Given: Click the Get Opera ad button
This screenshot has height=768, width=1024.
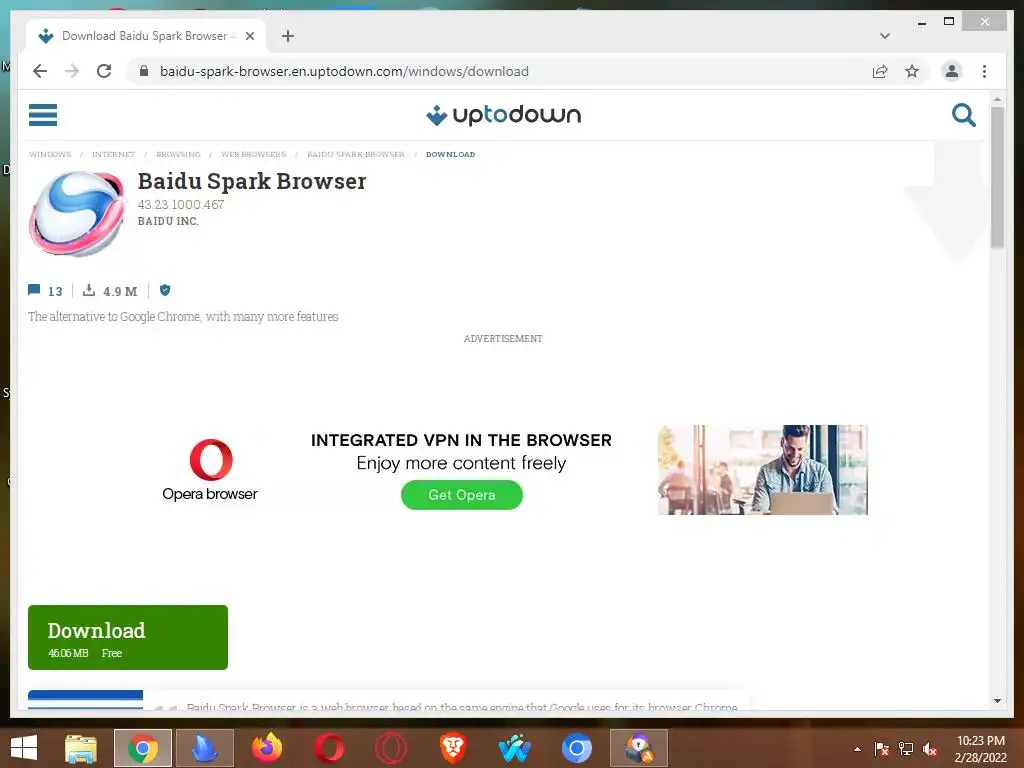Looking at the screenshot, I should pyautogui.click(x=462, y=495).
